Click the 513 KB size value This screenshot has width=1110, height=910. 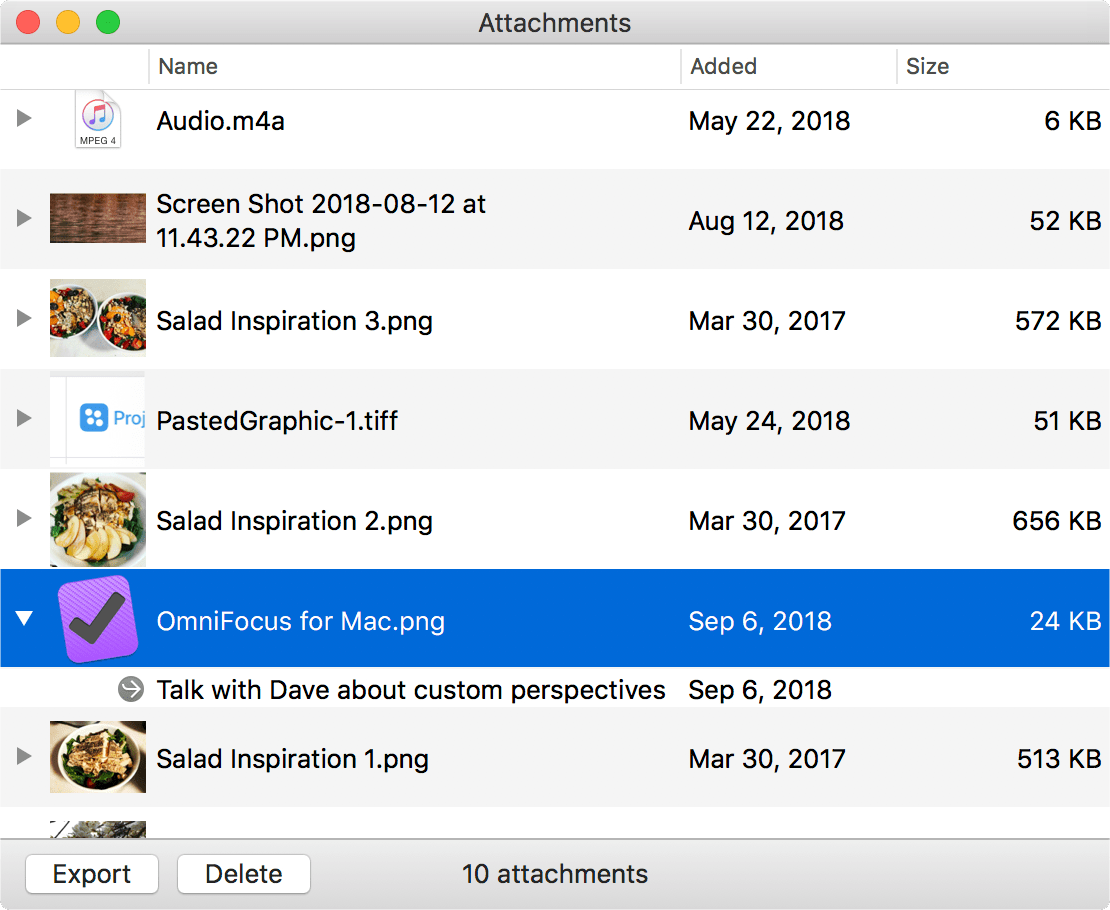[1059, 759]
